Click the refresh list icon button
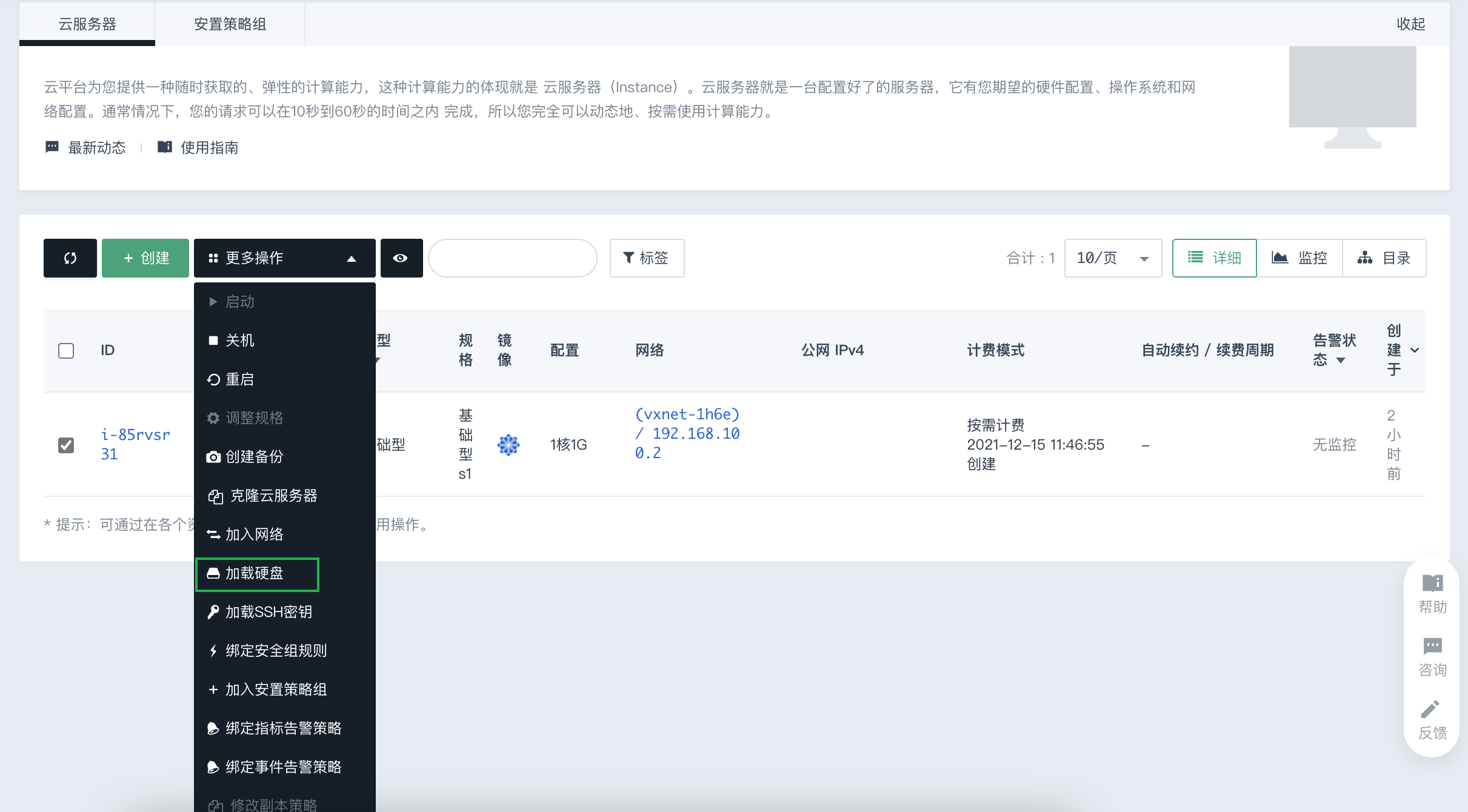The width and height of the screenshot is (1468, 812). click(x=70, y=258)
